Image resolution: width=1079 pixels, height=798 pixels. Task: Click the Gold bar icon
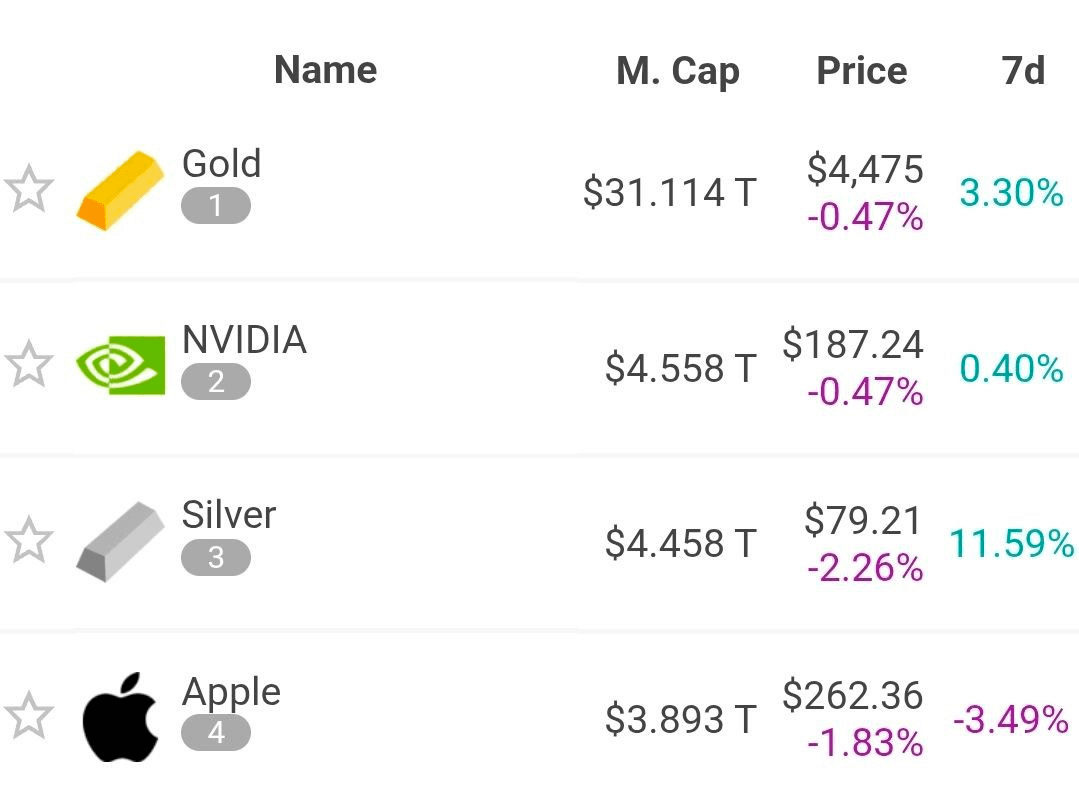pyautogui.click(x=120, y=190)
